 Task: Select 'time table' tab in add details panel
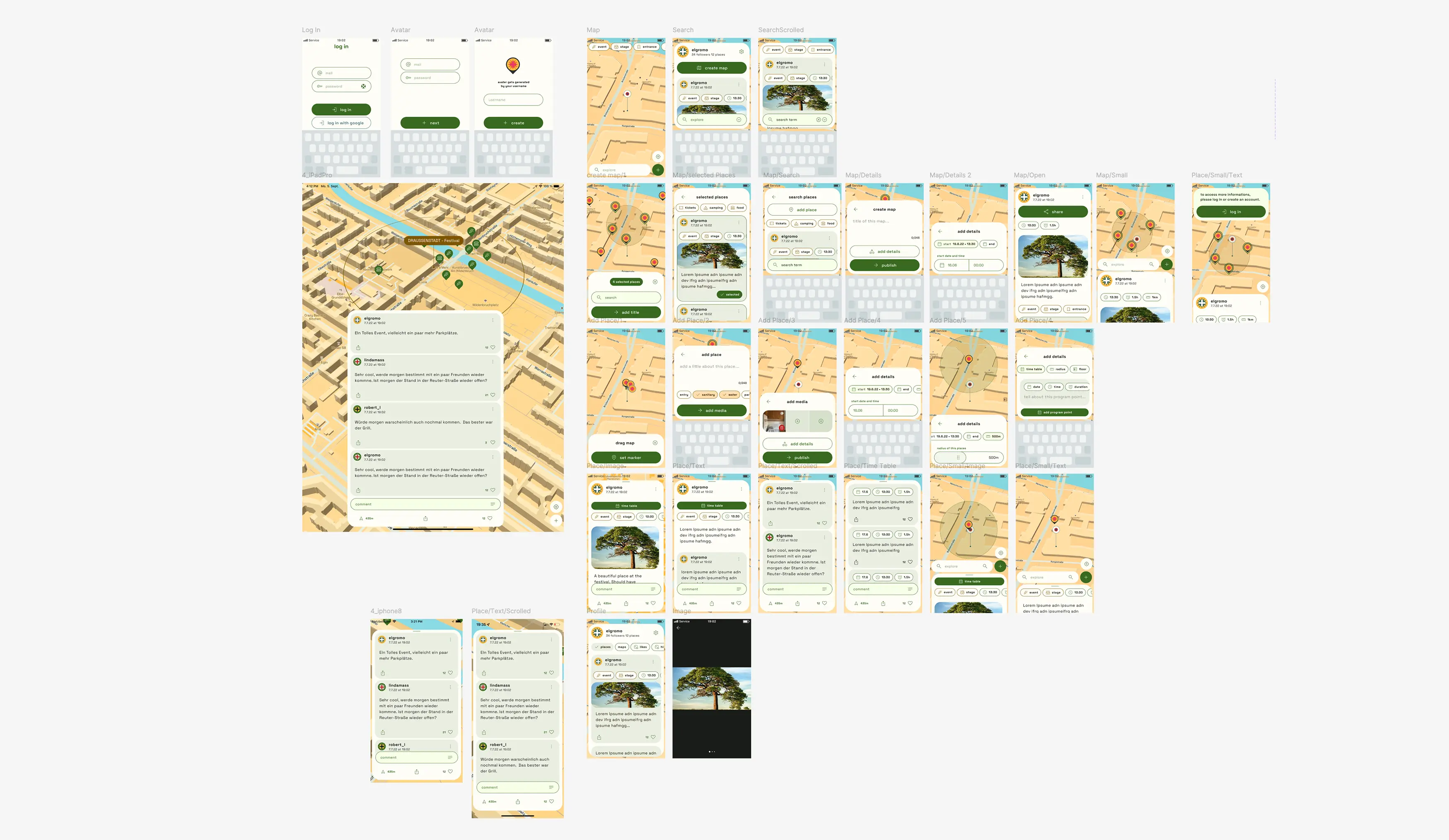[x=1031, y=369]
